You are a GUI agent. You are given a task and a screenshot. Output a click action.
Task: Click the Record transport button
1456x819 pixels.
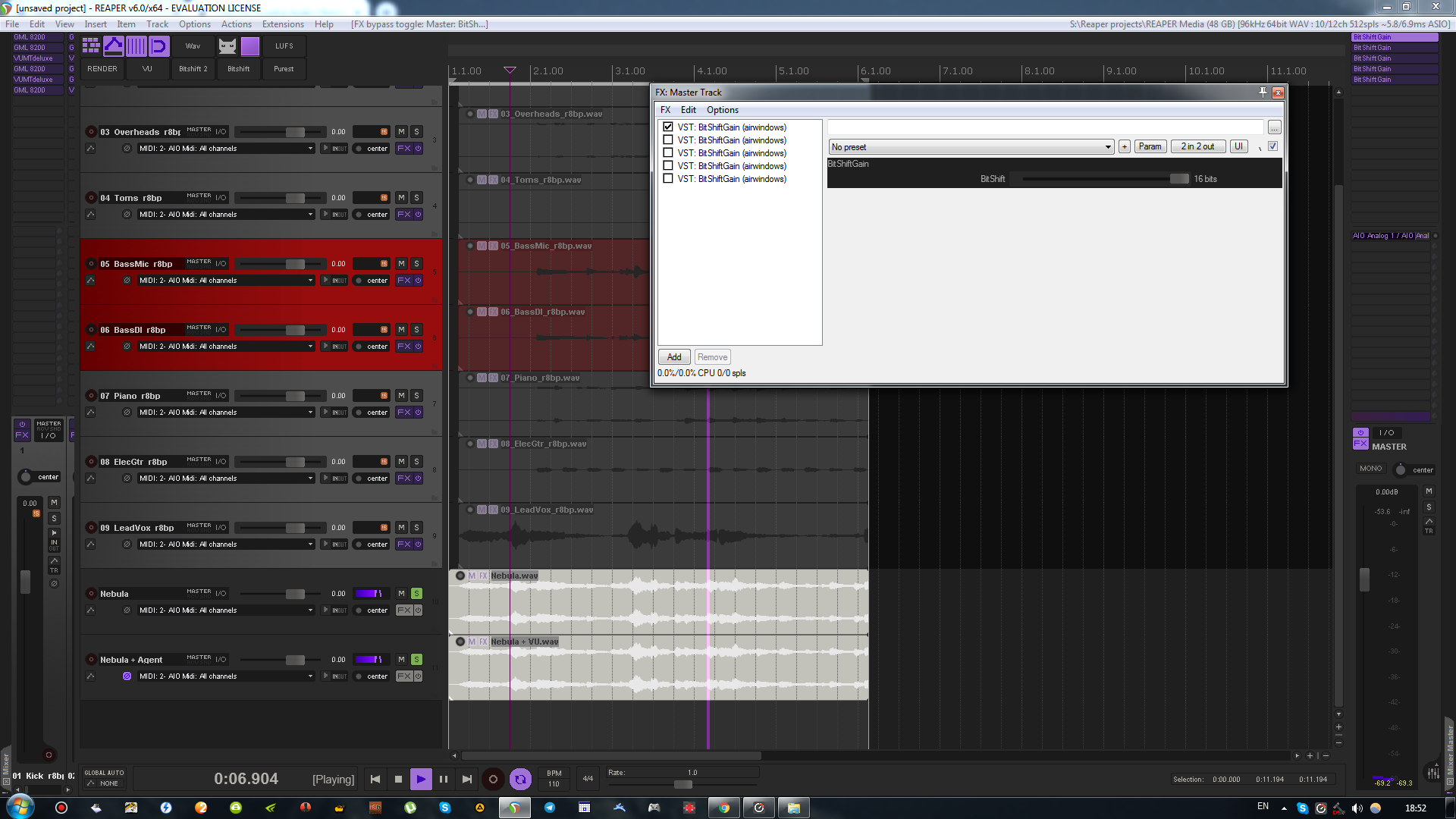(493, 779)
